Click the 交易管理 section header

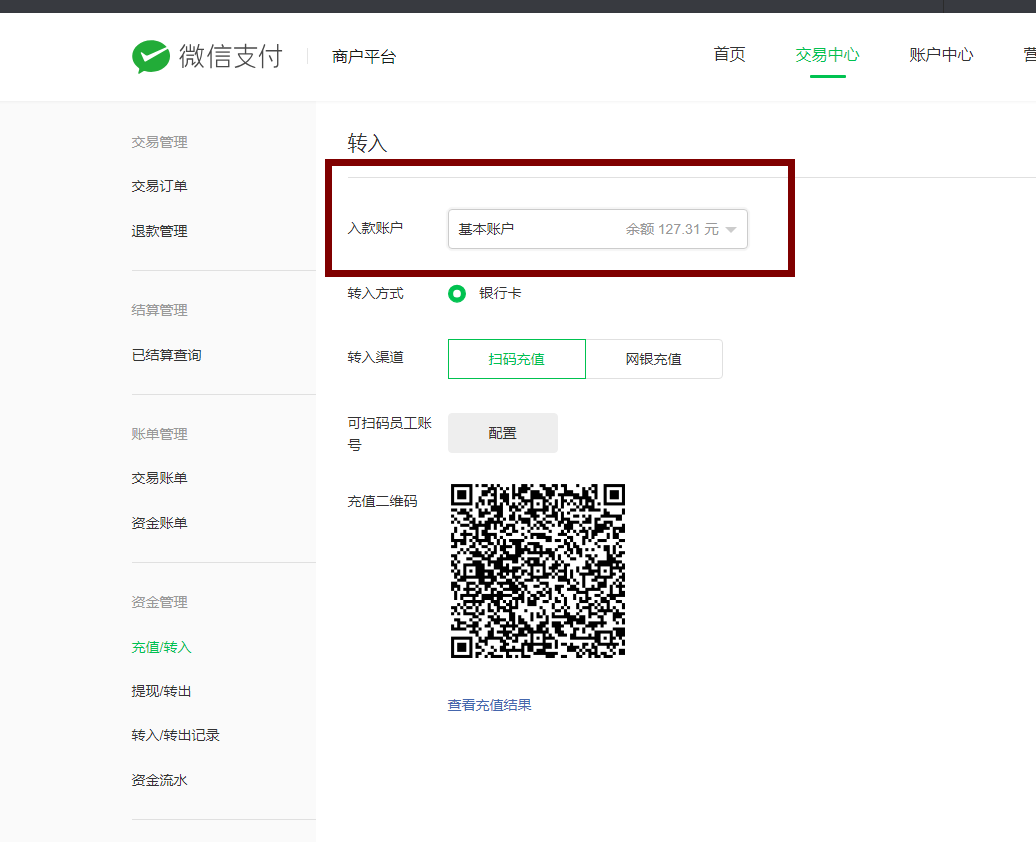point(159,142)
